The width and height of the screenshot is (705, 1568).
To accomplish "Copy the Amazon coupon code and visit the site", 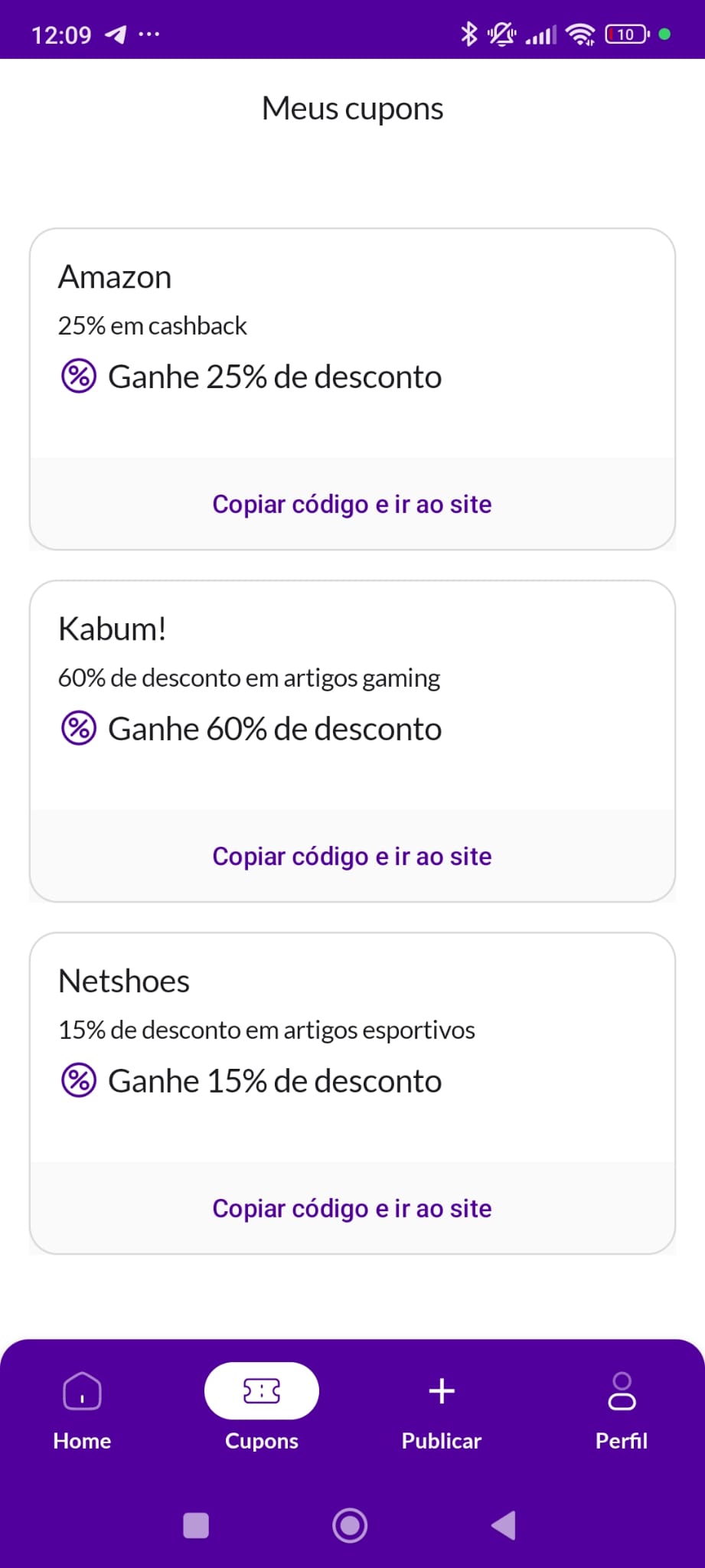I will pos(352,504).
